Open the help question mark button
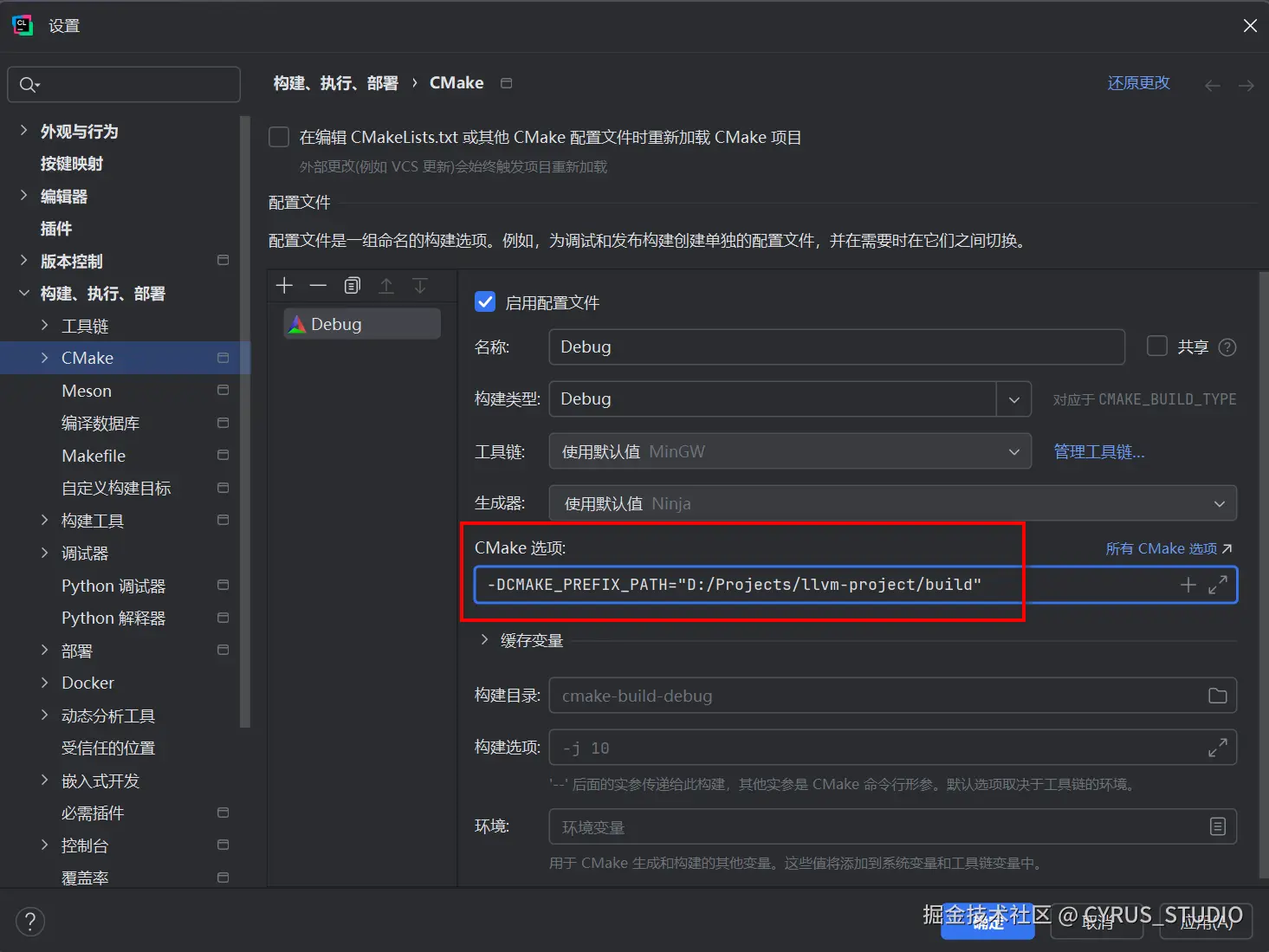Image resolution: width=1269 pixels, height=952 pixels. pos(30,921)
